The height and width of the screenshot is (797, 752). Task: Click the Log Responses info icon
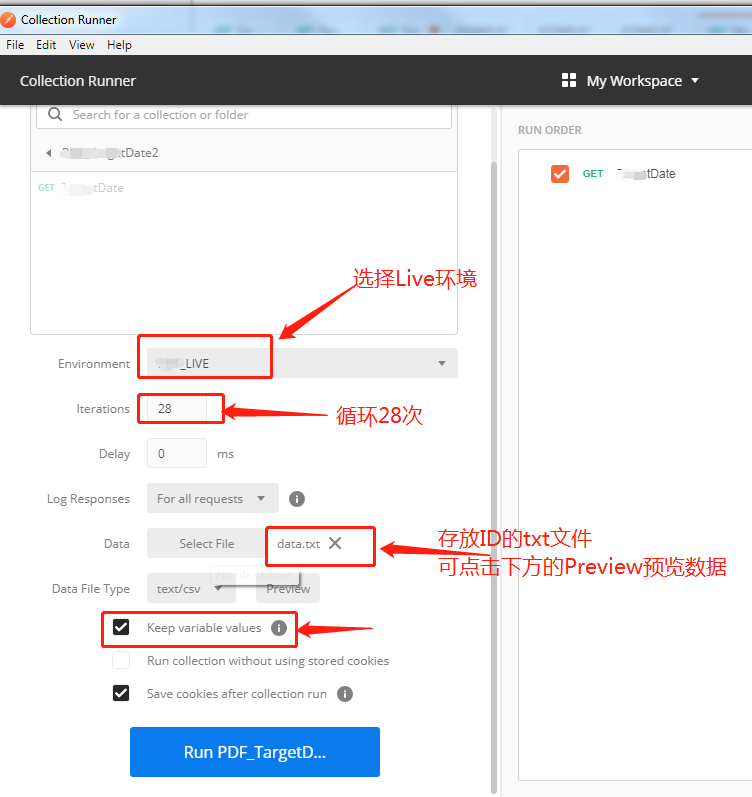pos(297,499)
